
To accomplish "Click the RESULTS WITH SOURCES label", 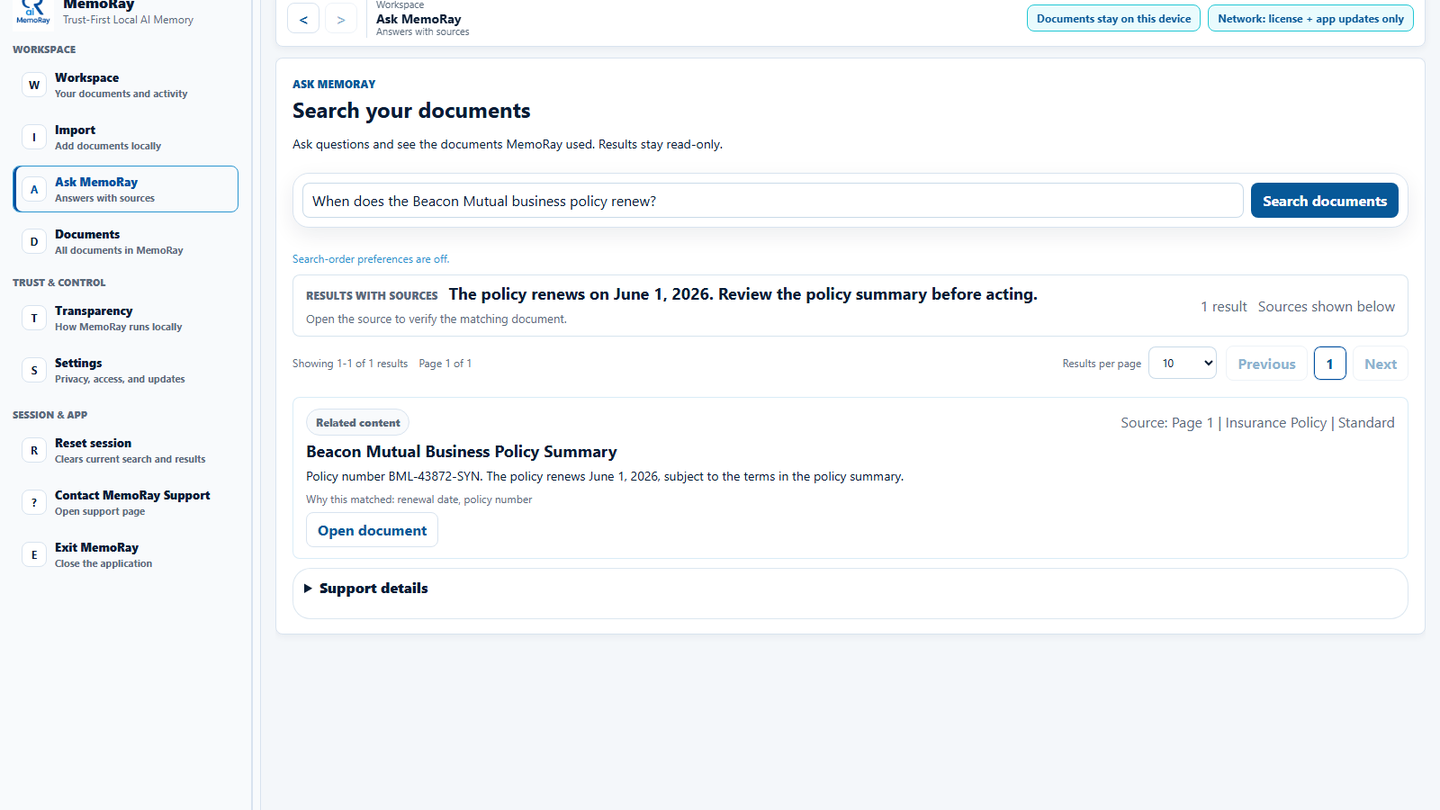I will point(372,296).
